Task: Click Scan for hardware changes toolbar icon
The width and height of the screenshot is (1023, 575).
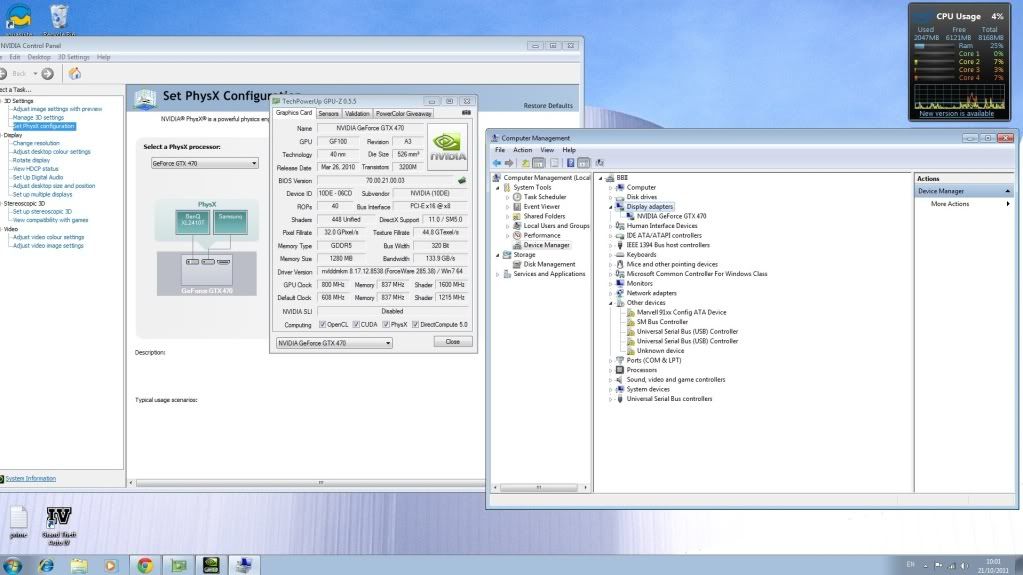Action: click(x=600, y=163)
